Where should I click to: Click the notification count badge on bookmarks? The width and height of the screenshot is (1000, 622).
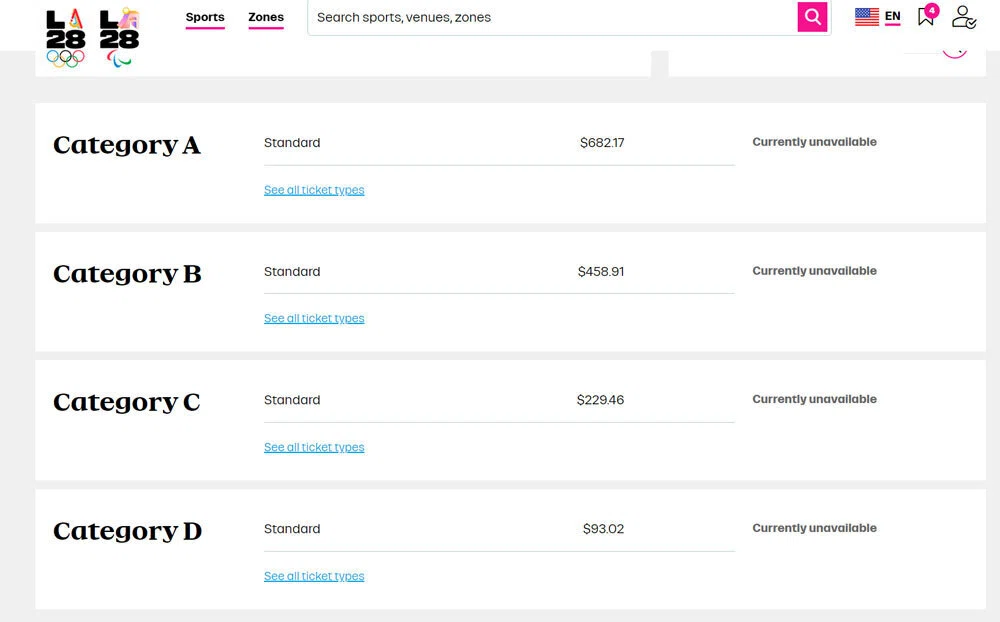click(932, 10)
